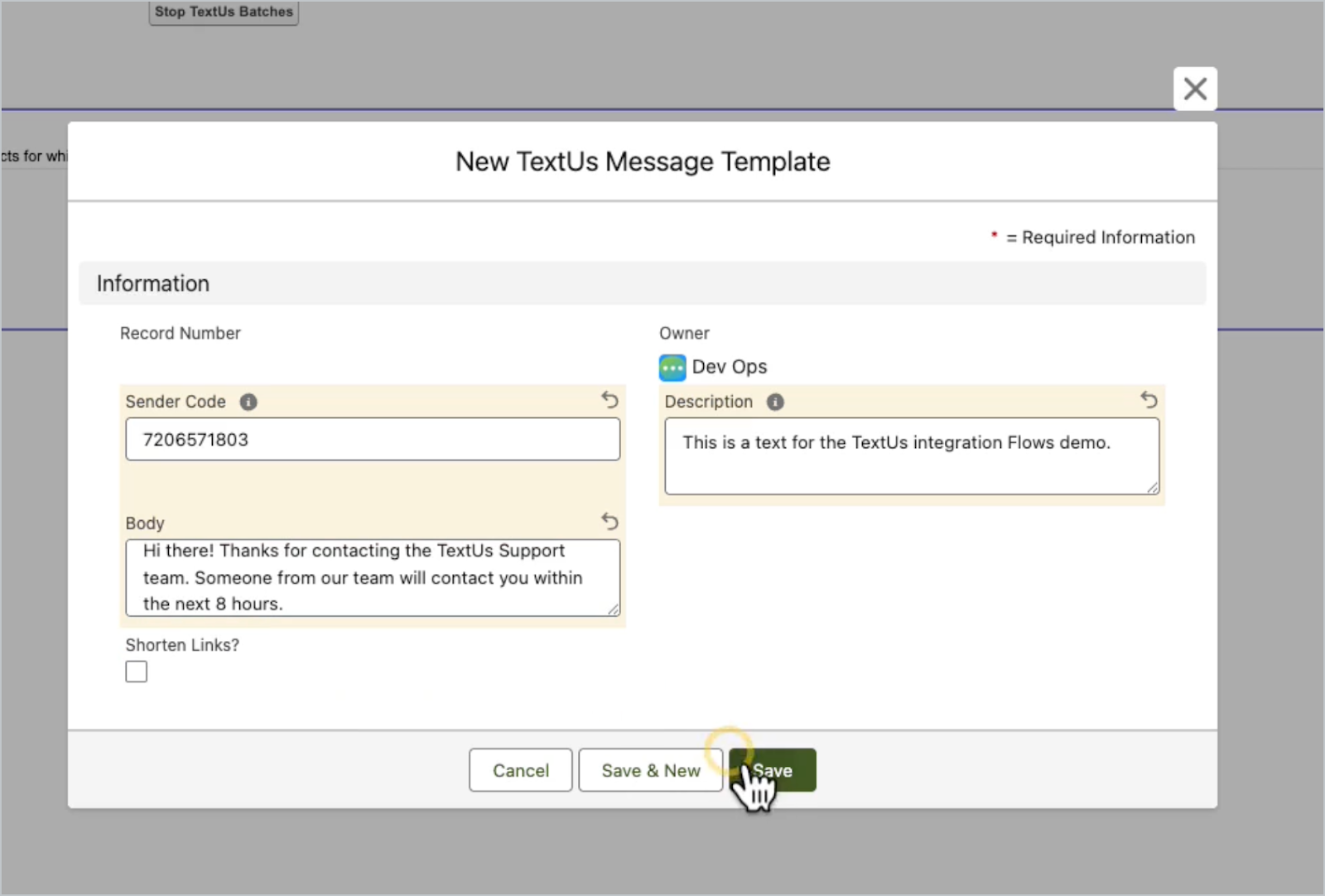Click the Record Number field area

(180, 333)
